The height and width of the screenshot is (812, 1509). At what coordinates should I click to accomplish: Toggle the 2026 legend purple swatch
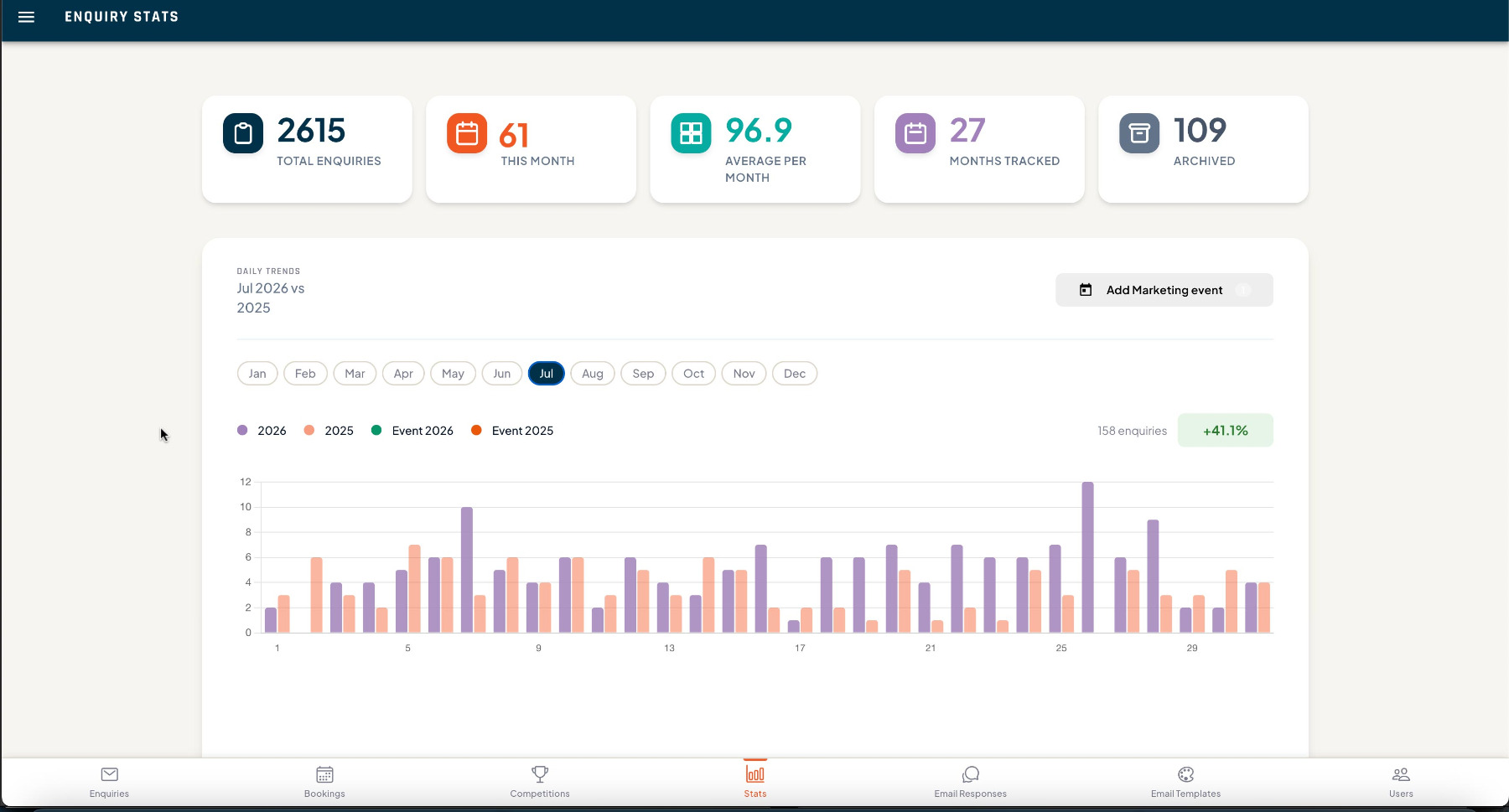[242, 430]
